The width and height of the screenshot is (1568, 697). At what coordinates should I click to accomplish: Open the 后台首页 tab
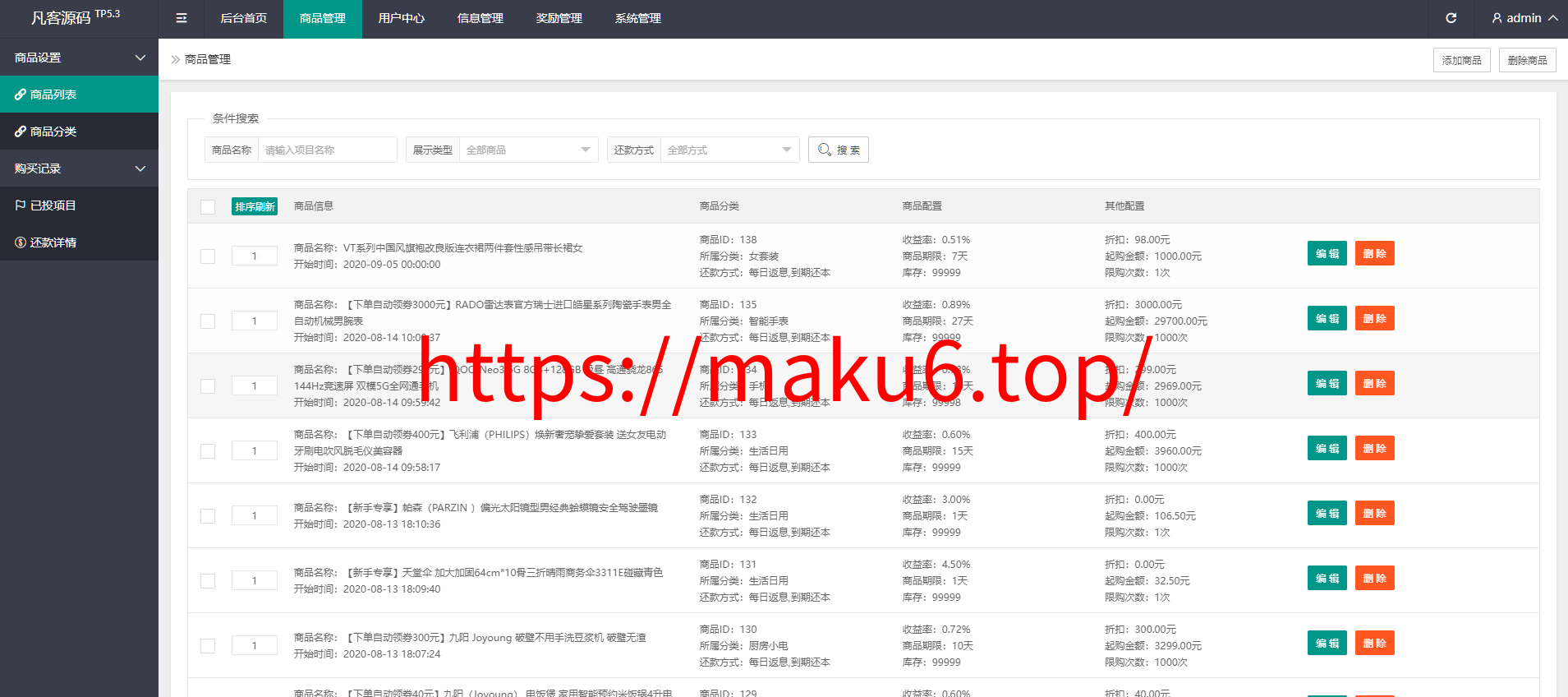(244, 18)
